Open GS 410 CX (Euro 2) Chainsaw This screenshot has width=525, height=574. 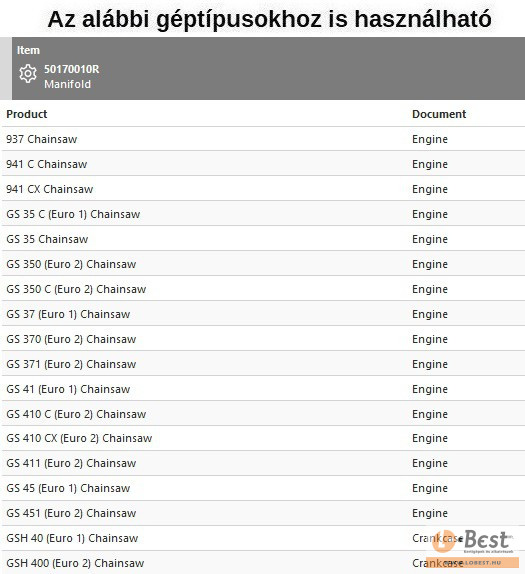(x=79, y=438)
